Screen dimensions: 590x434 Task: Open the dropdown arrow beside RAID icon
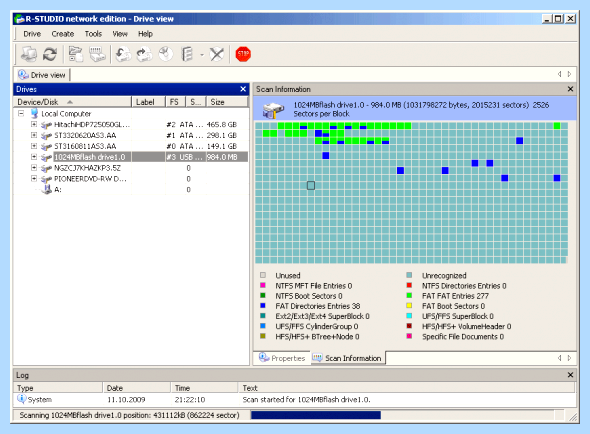pos(202,55)
